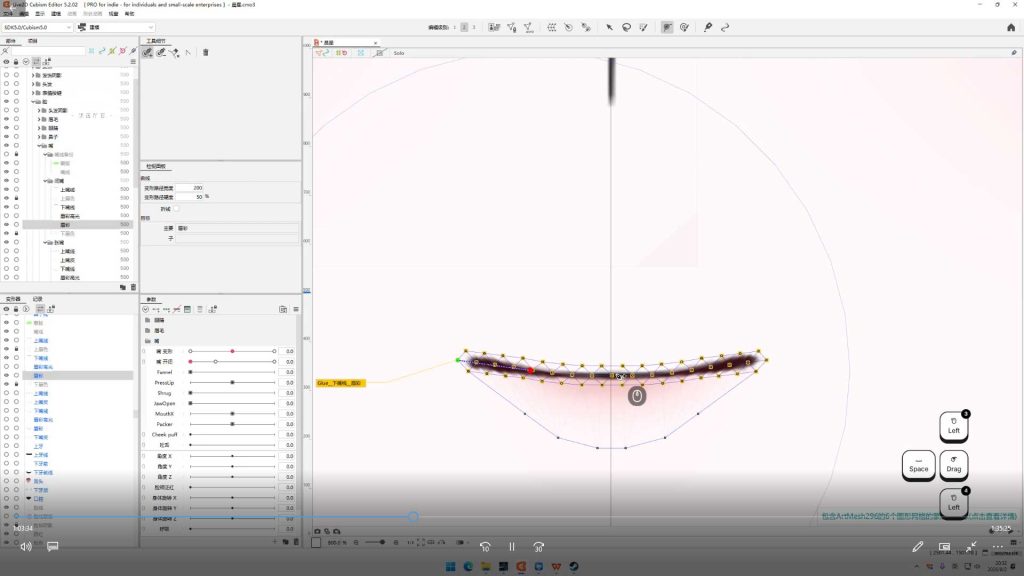The image size is (1024, 576).
Task: Toggle the checkbox in the inspector panel
Action: [x=177, y=209]
